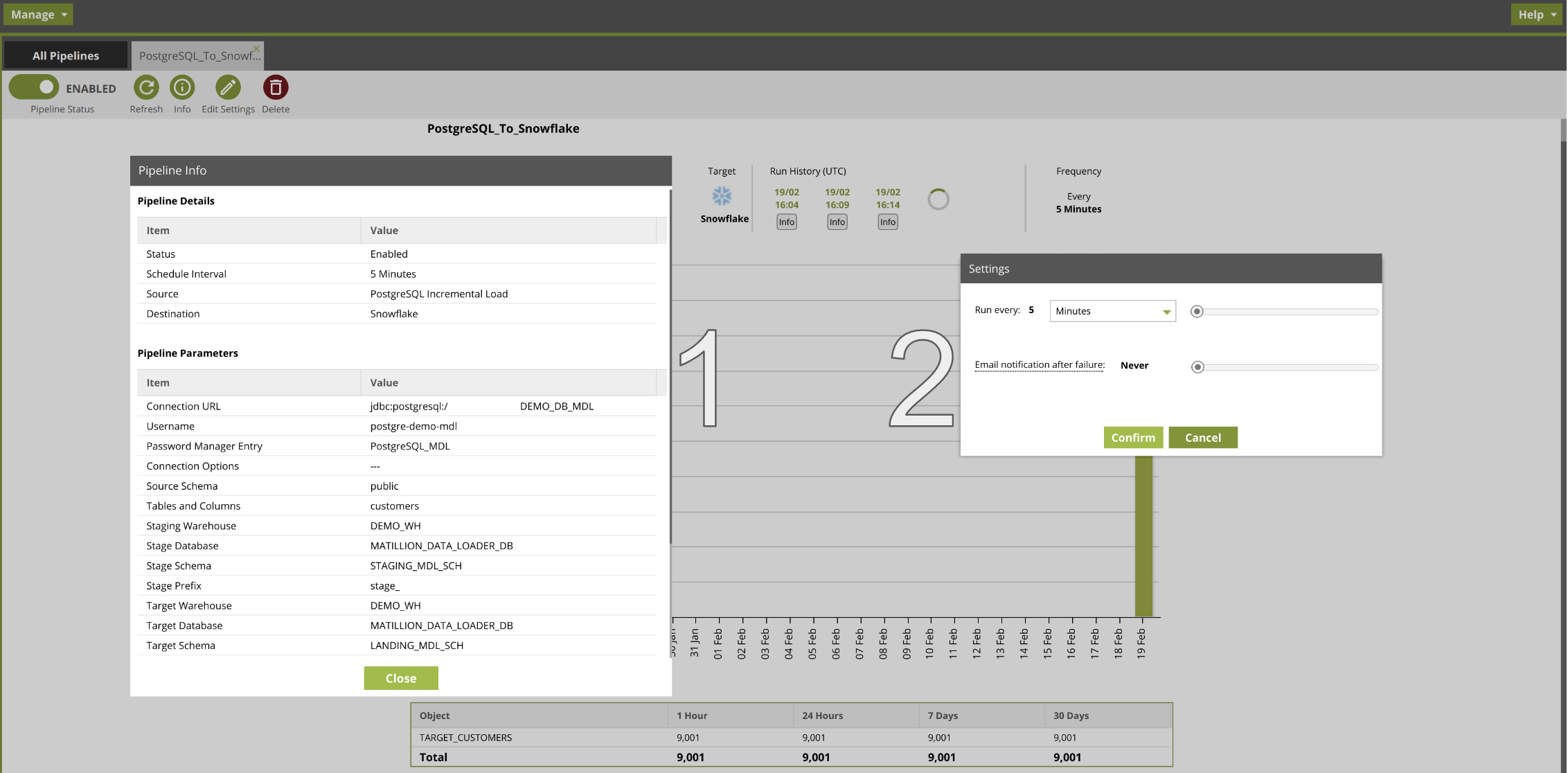
Task: Click Info under the 19/02 16:09 run
Action: (x=837, y=222)
